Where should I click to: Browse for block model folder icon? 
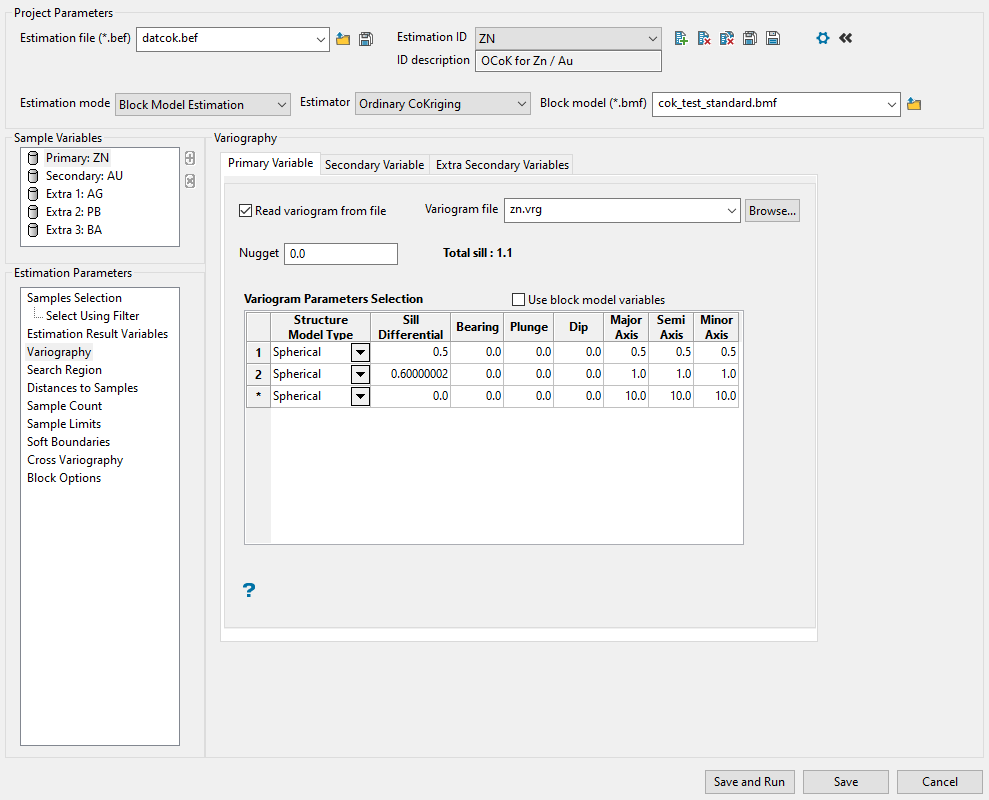point(913,104)
